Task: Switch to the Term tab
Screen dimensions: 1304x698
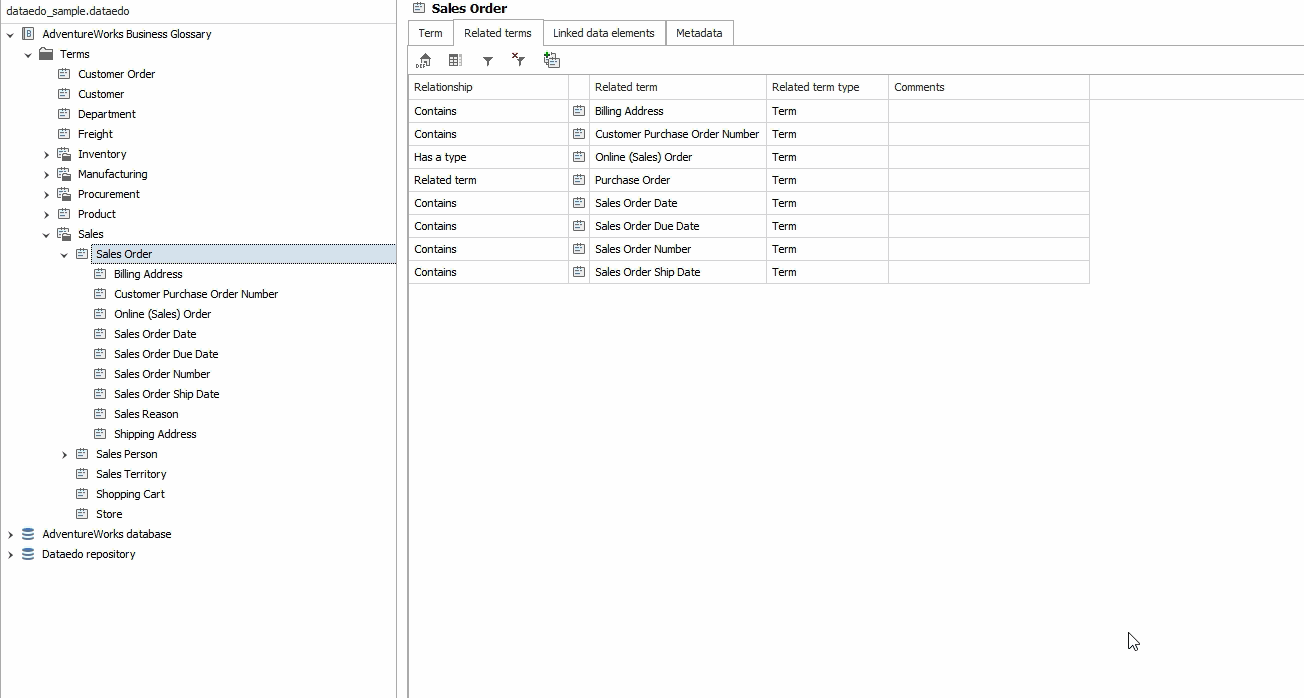Action: point(430,33)
